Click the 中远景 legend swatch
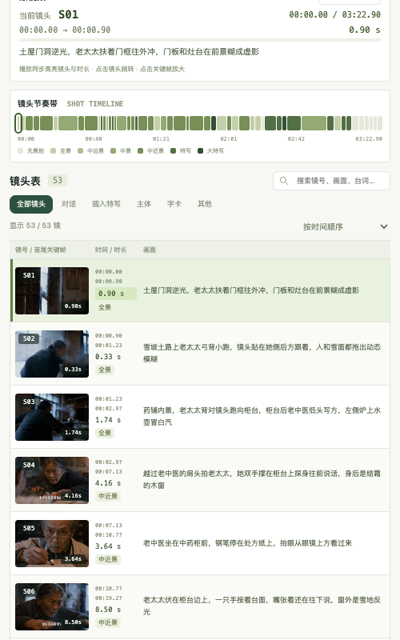The width and height of the screenshot is (400, 640). tap(80, 151)
